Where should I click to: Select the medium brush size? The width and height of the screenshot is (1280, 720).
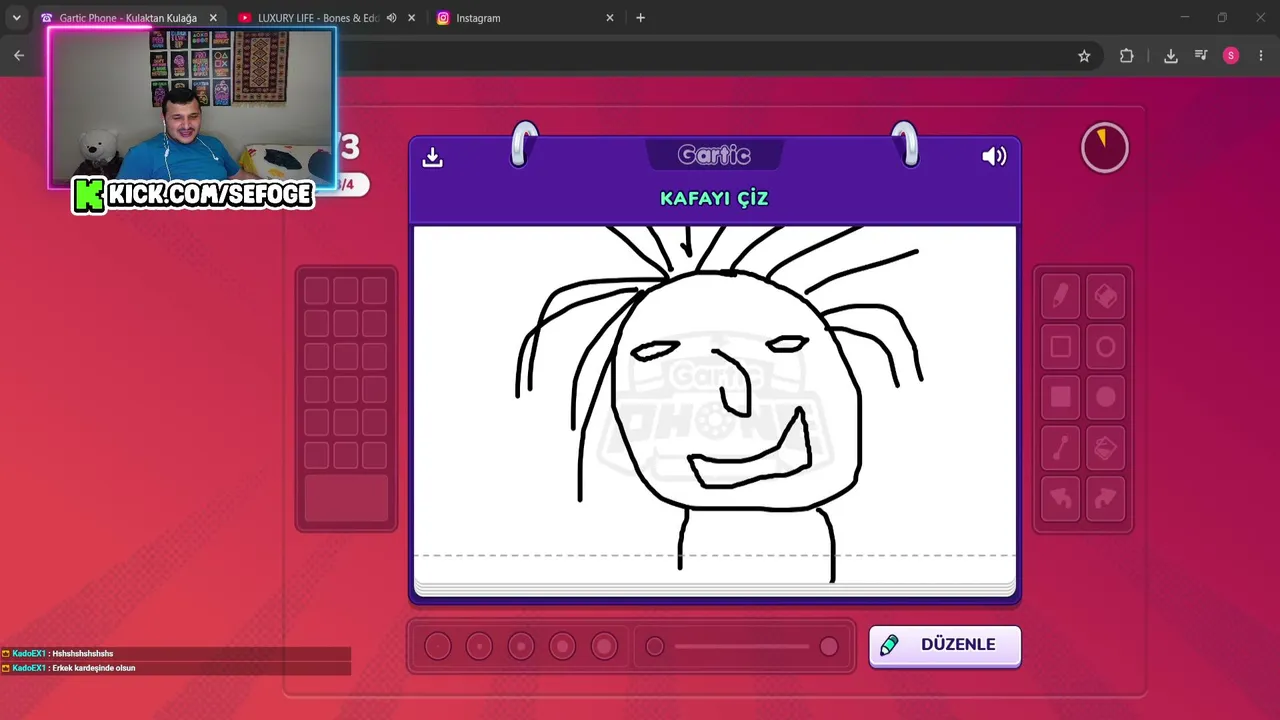(521, 647)
